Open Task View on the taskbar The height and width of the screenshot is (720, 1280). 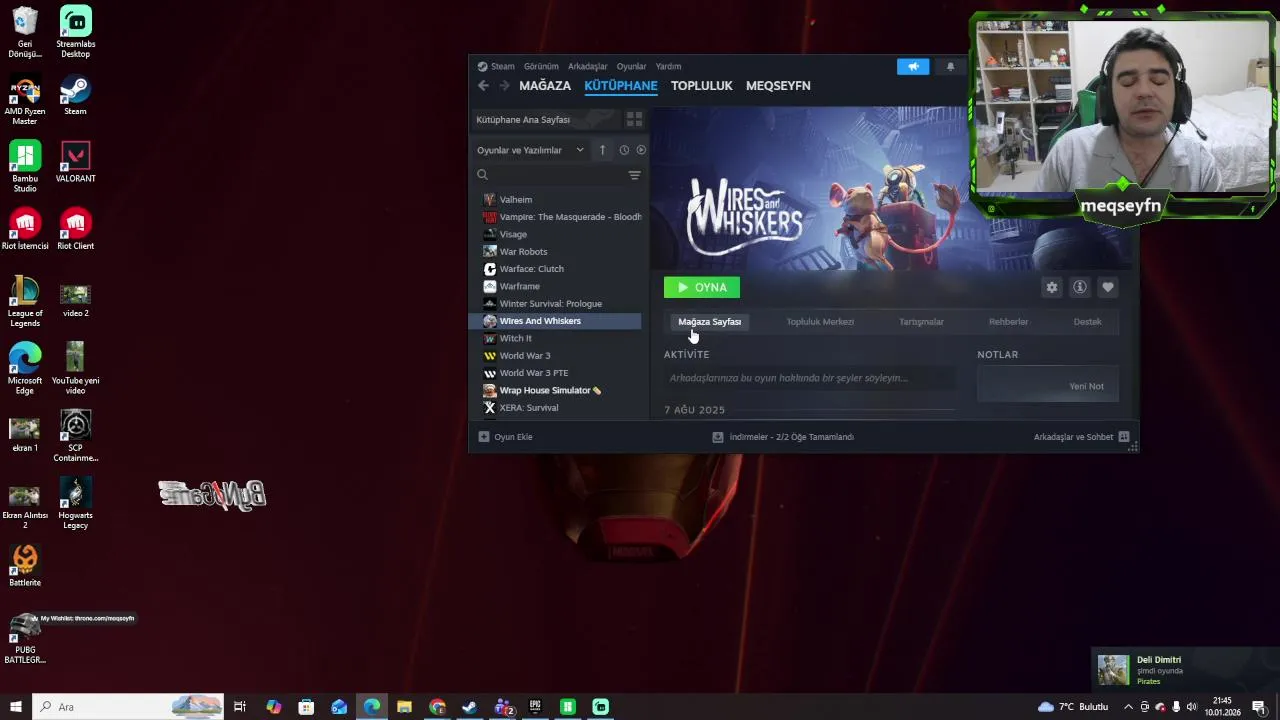[240, 707]
